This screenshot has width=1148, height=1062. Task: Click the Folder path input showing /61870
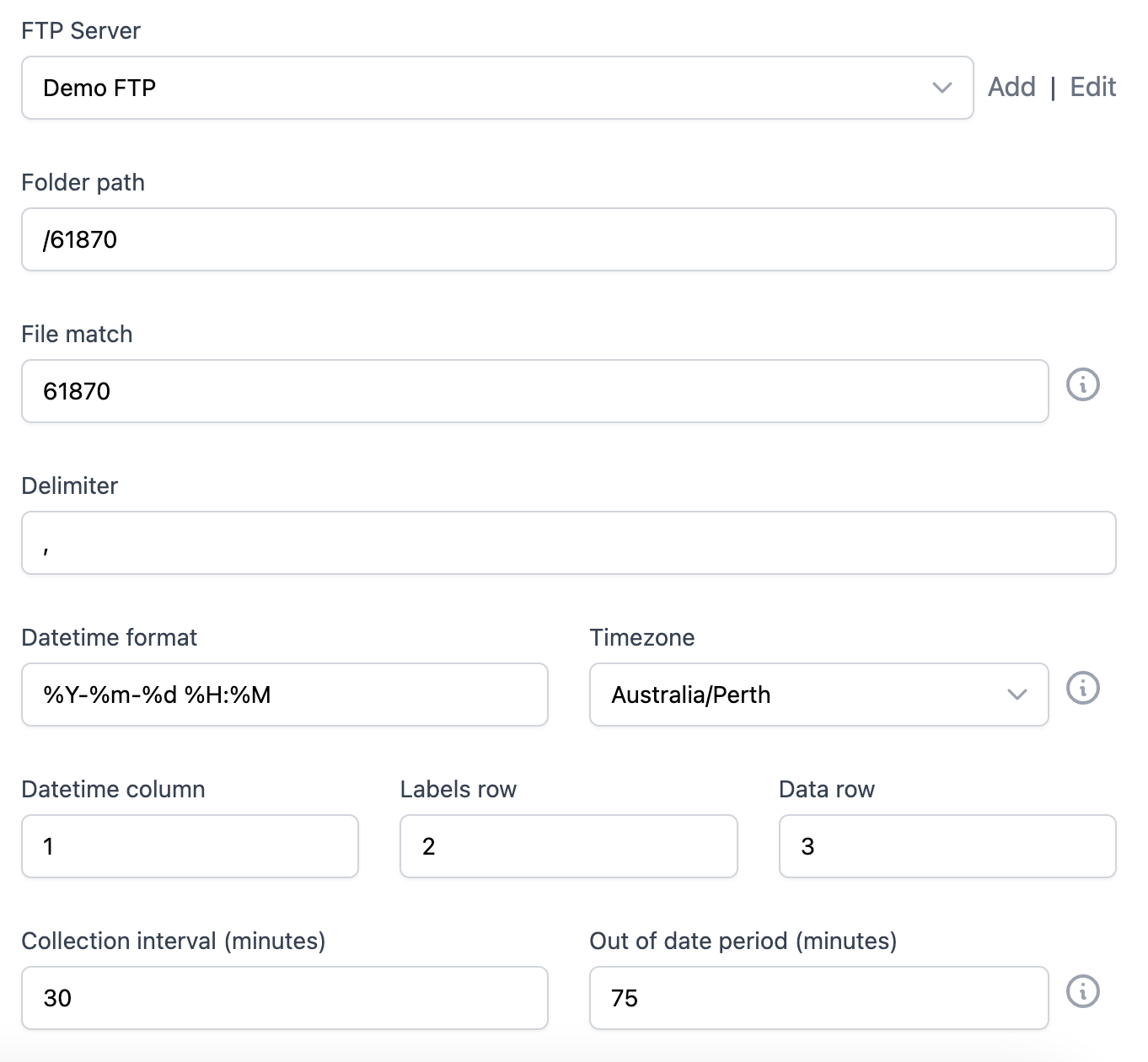point(567,239)
